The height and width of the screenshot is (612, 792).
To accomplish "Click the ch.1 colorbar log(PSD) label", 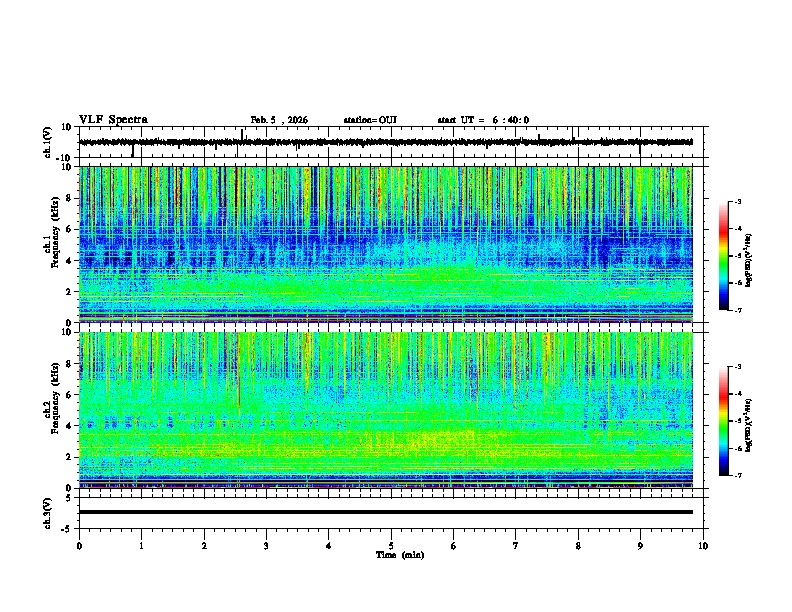I will click(x=749, y=260).
